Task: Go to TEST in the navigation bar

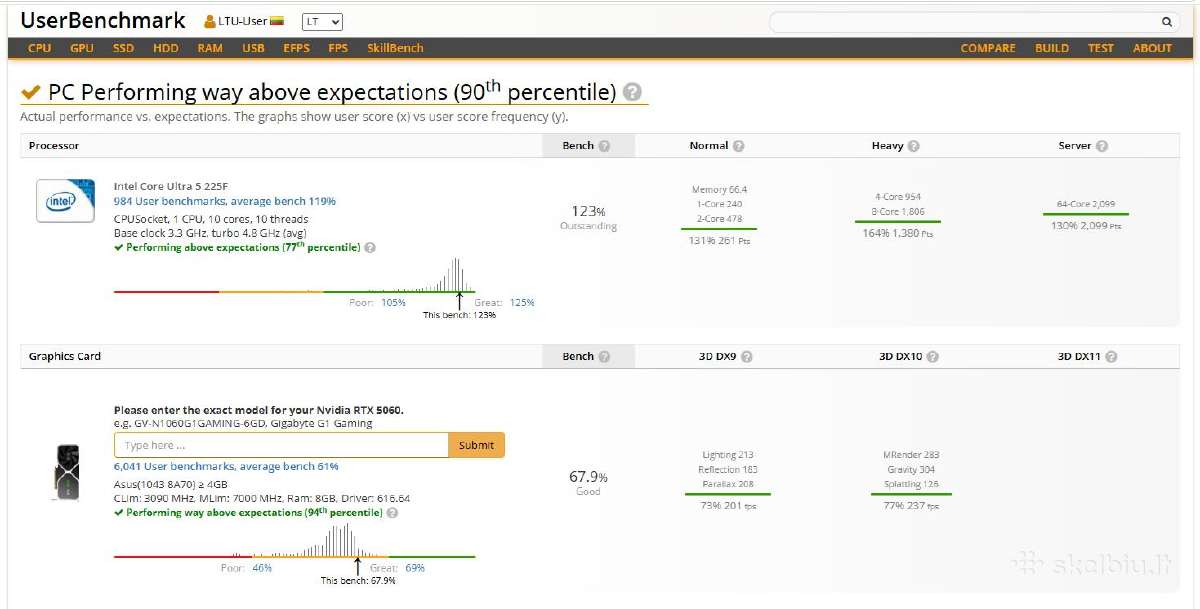Action: point(1101,48)
